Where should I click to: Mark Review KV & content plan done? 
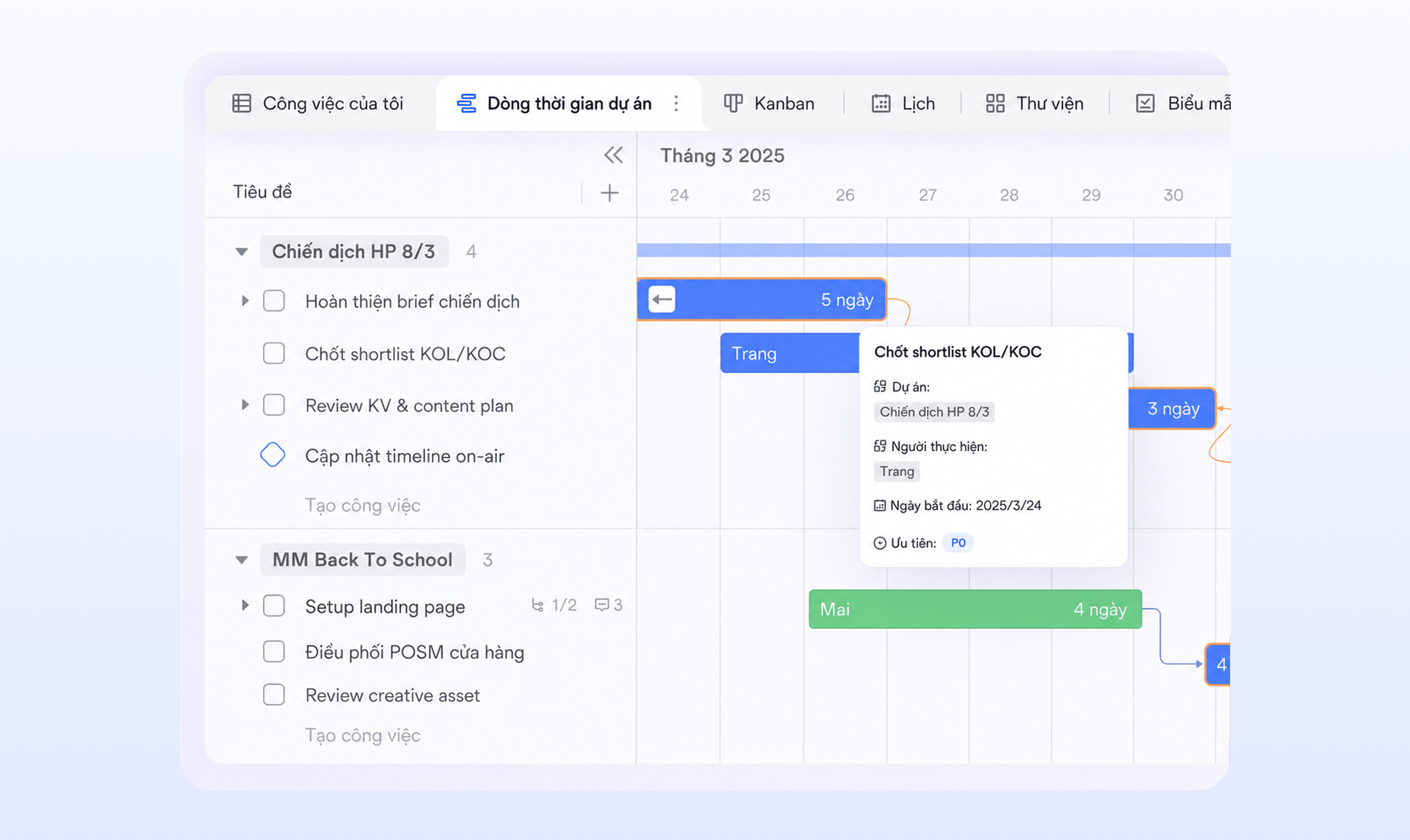point(274,405)
